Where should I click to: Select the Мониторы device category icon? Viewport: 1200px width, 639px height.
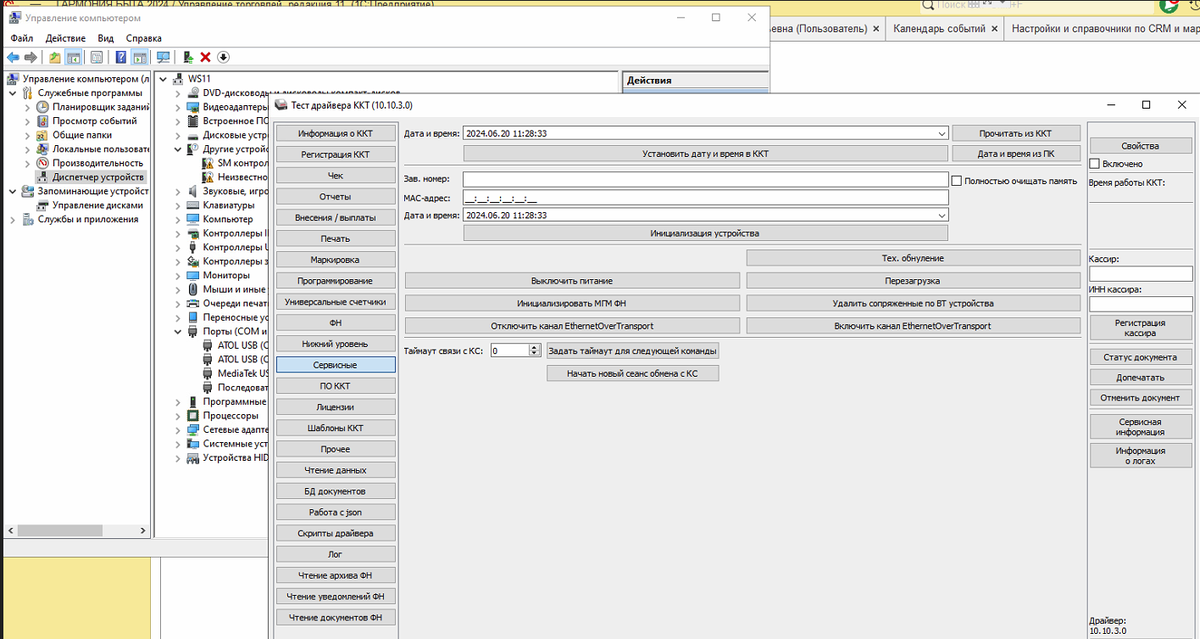click(x=193, y=275)
